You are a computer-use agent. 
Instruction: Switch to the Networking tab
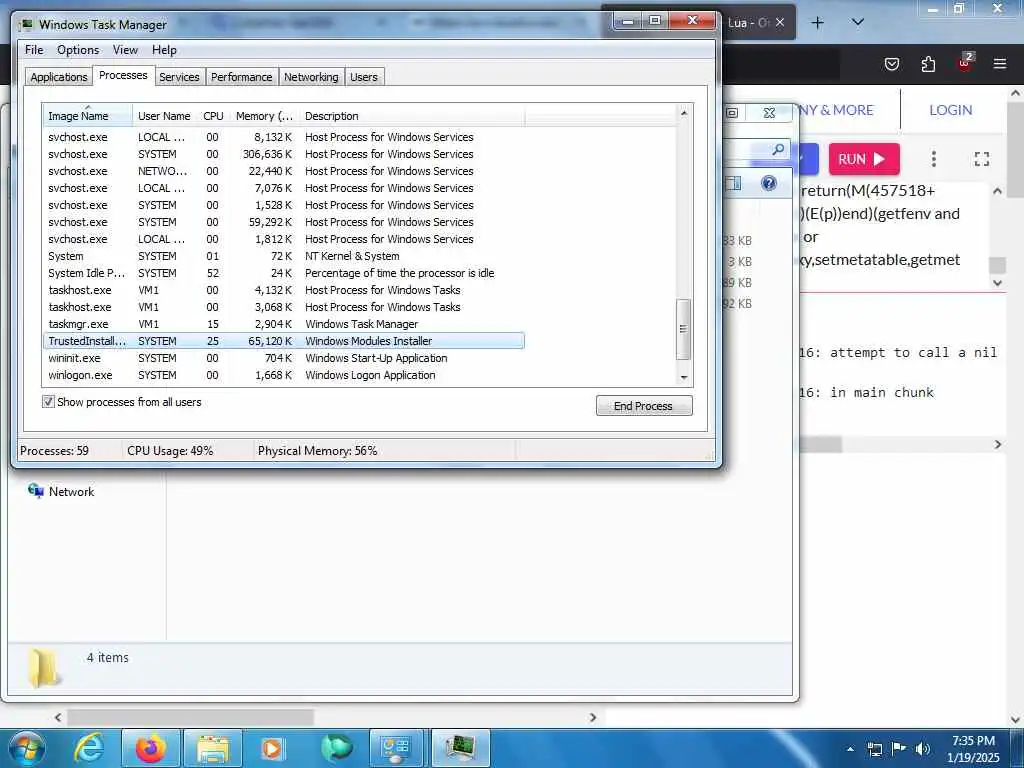311,77
